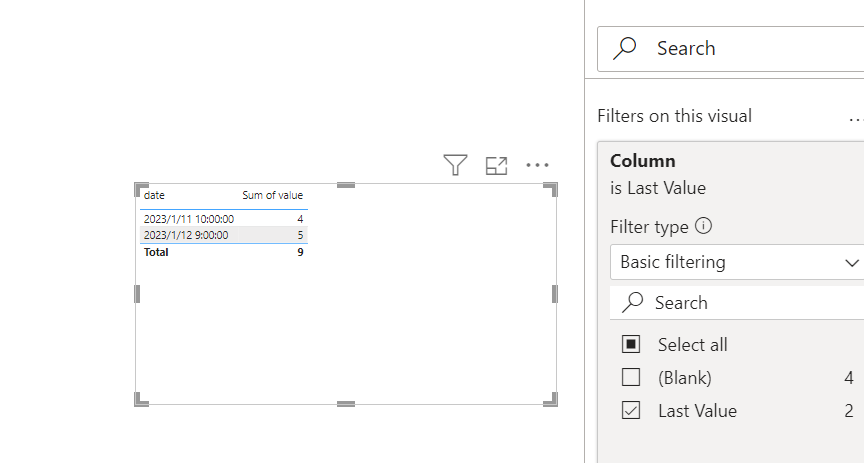This screenshot has height=463, width=864.
Task: Click the top-middle resize handle of the visual
Action: (x=346, y=185)
